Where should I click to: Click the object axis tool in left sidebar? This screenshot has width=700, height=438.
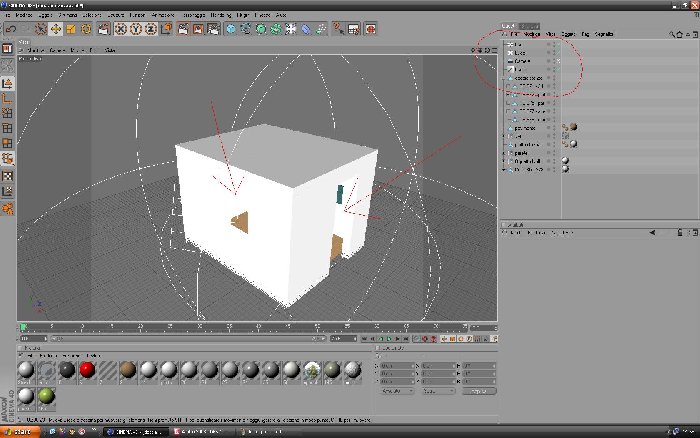(8, 99)
